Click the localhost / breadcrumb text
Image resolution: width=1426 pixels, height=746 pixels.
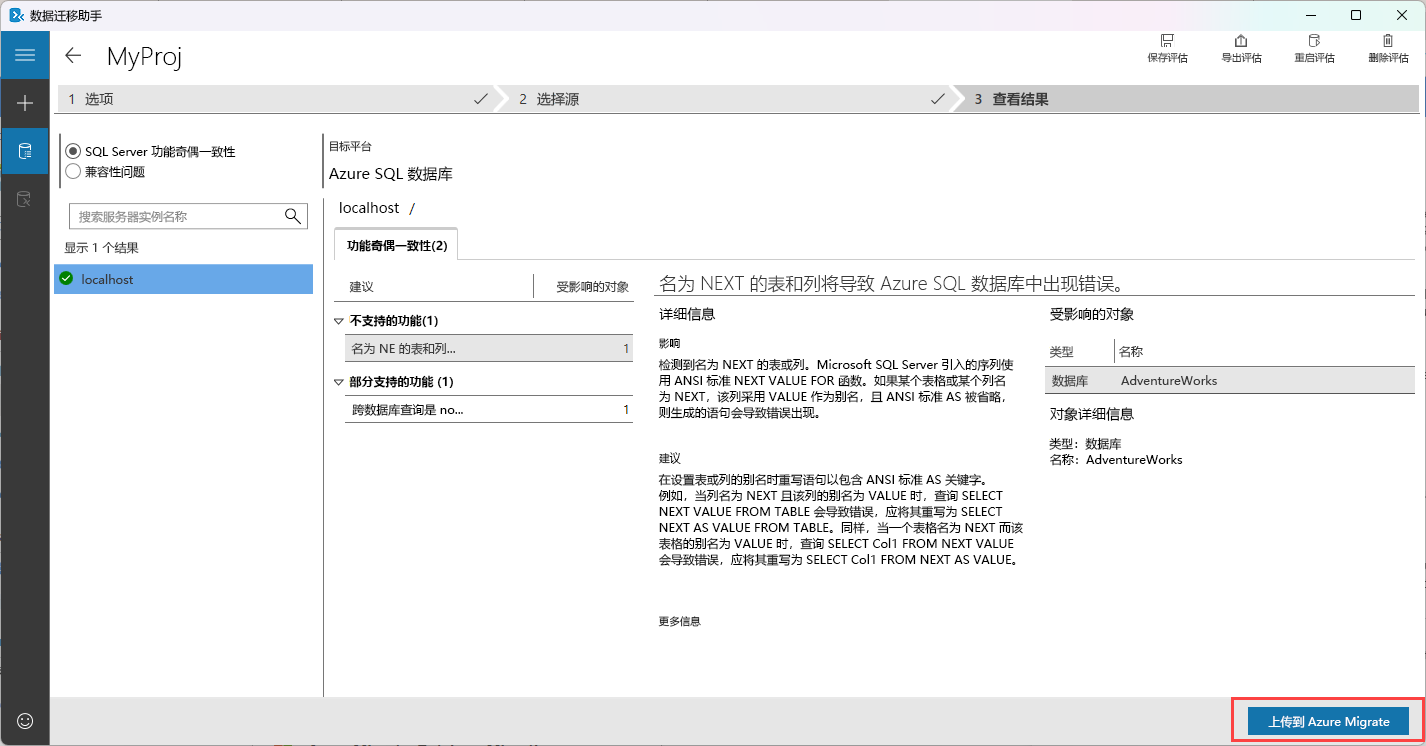point(376,208)
